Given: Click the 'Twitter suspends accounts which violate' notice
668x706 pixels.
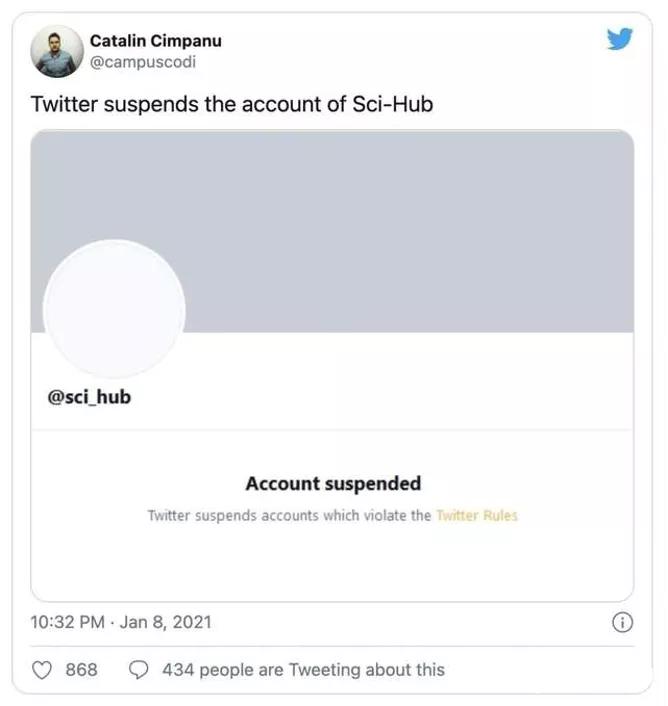Looking at the screenshot, I should [289, 516].
